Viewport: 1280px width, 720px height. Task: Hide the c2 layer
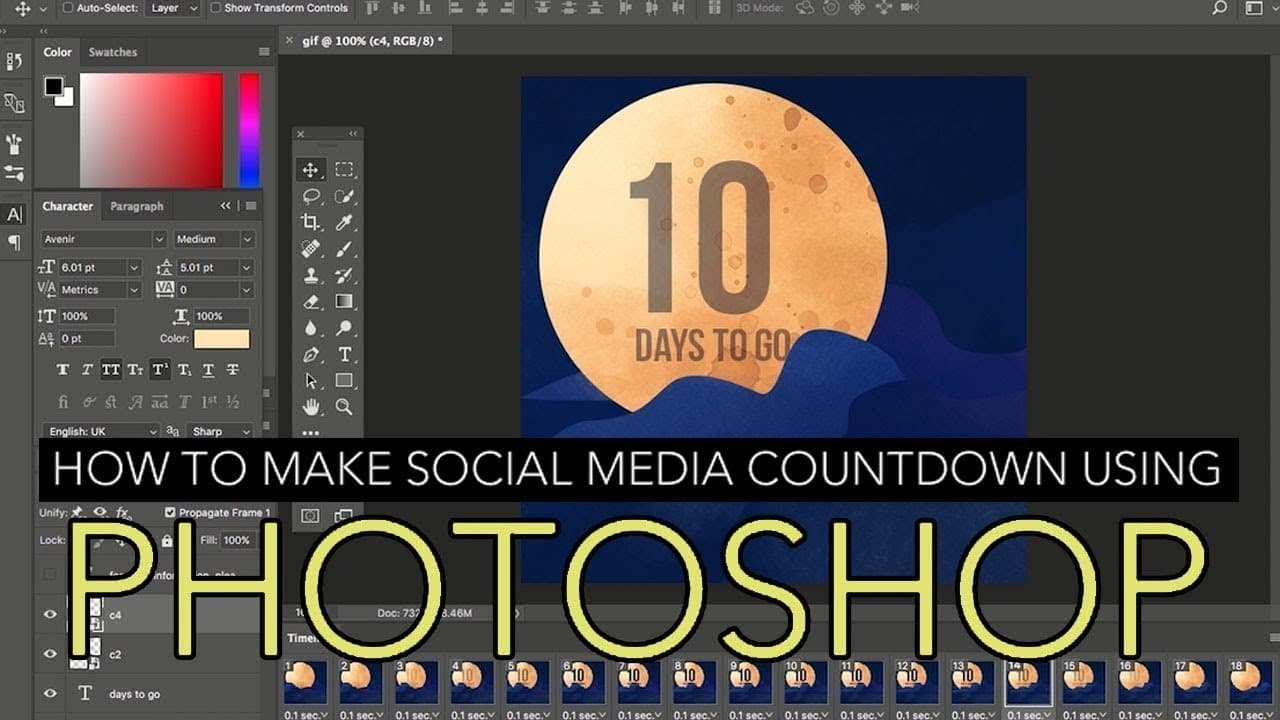(x=50, y=653)
